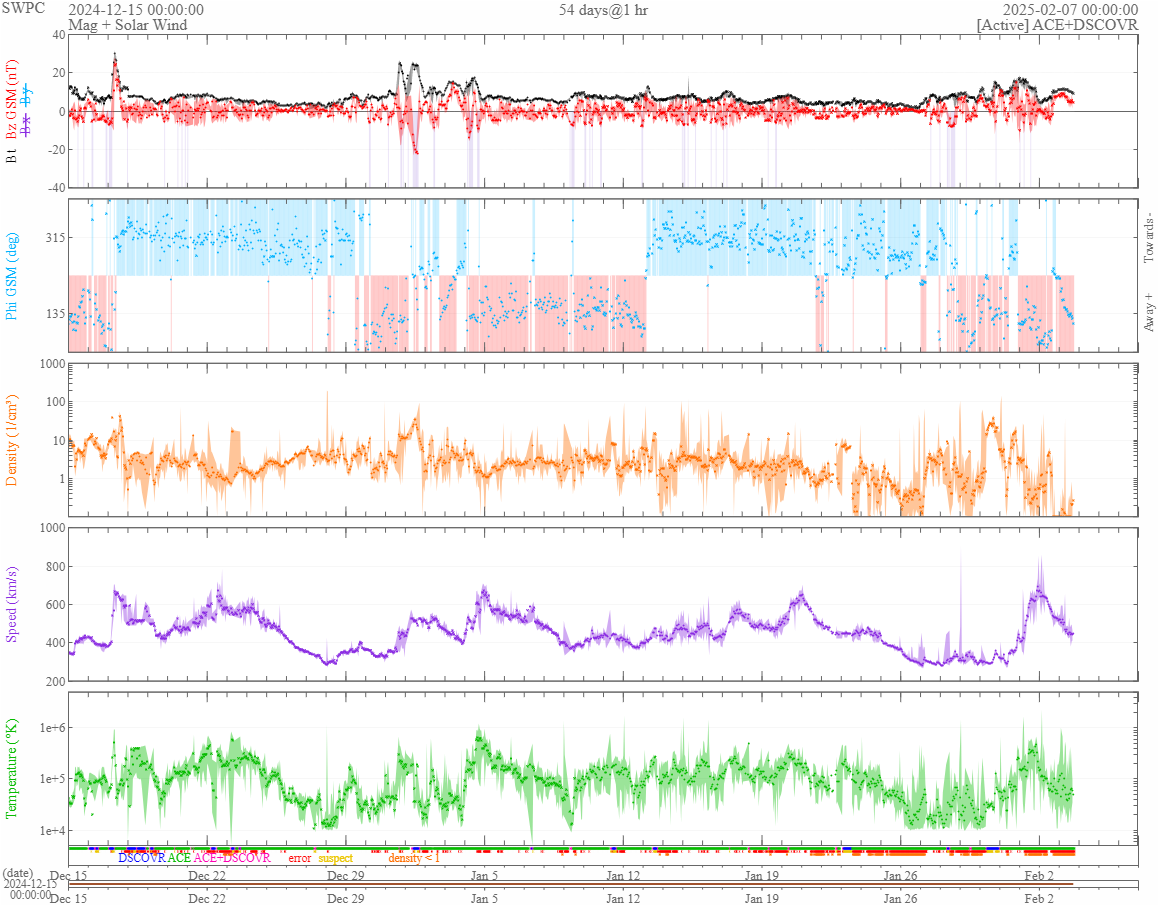Click the 800 tick on the Speed axis

[x=56, y=566]
